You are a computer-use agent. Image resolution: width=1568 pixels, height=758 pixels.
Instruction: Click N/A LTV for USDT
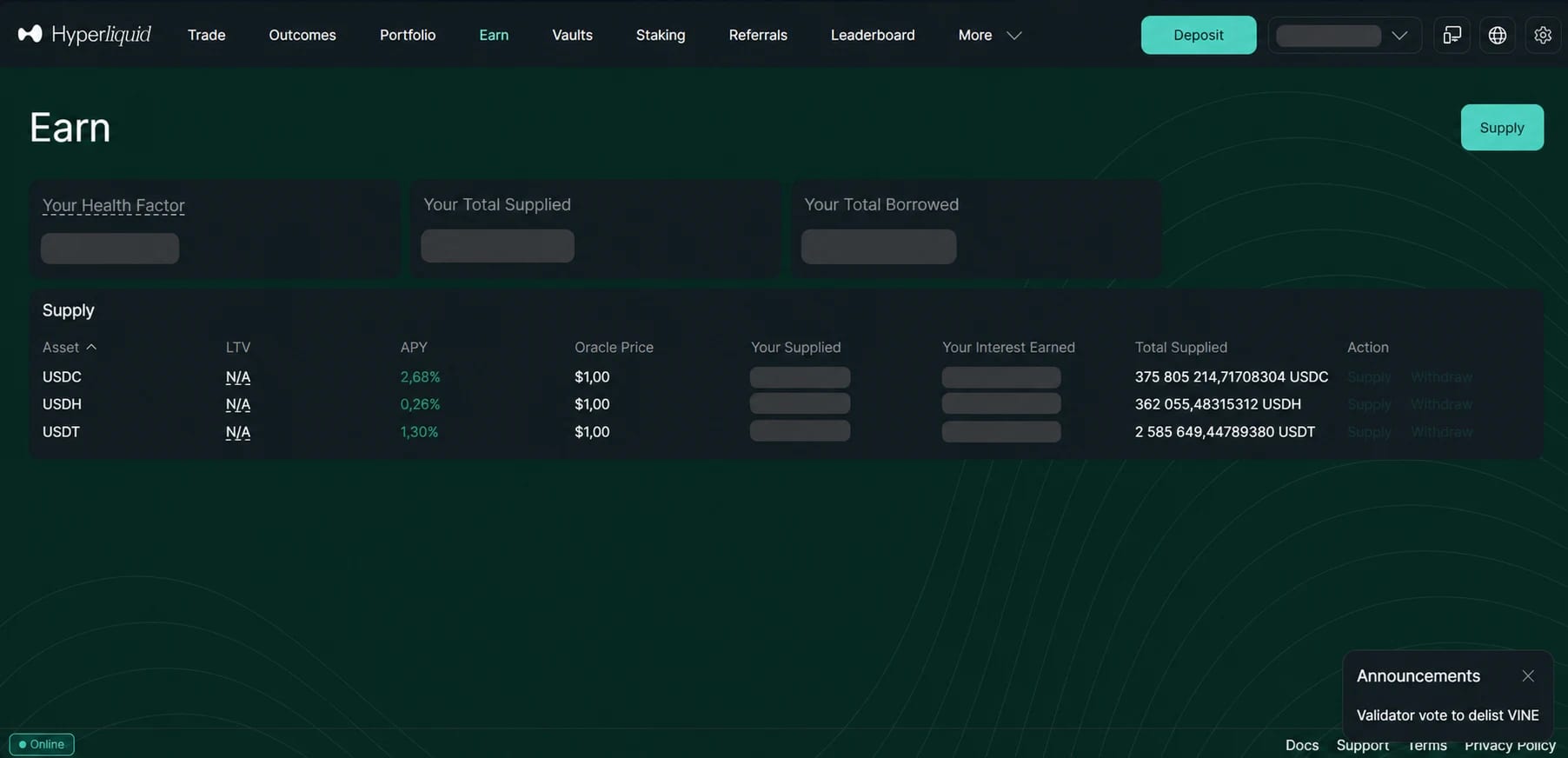pyautogui.click(x=238, y=432)
